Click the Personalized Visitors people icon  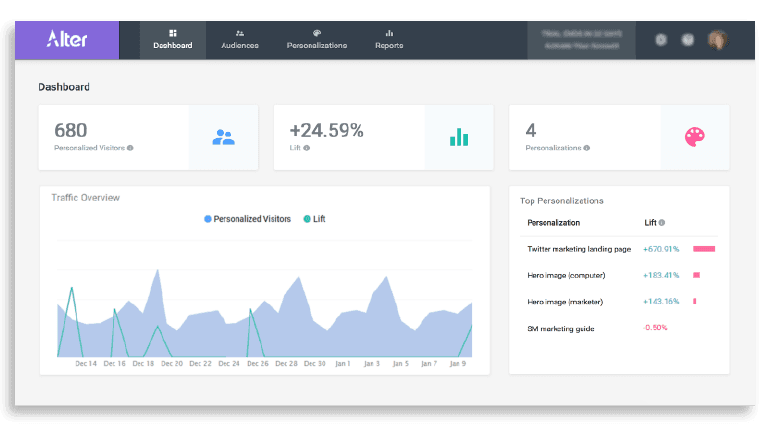click(223, 137)
